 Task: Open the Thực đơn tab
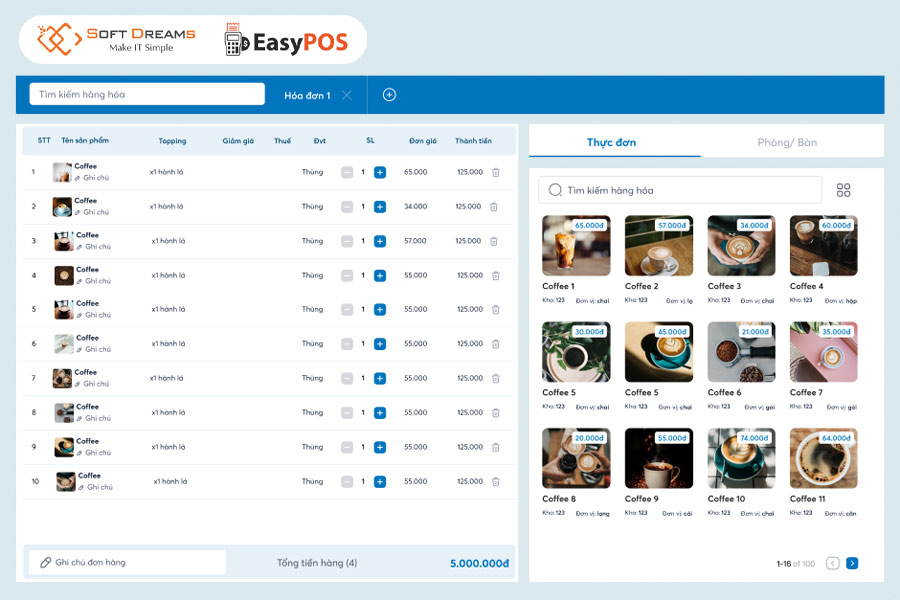click(x=611, y=142)
